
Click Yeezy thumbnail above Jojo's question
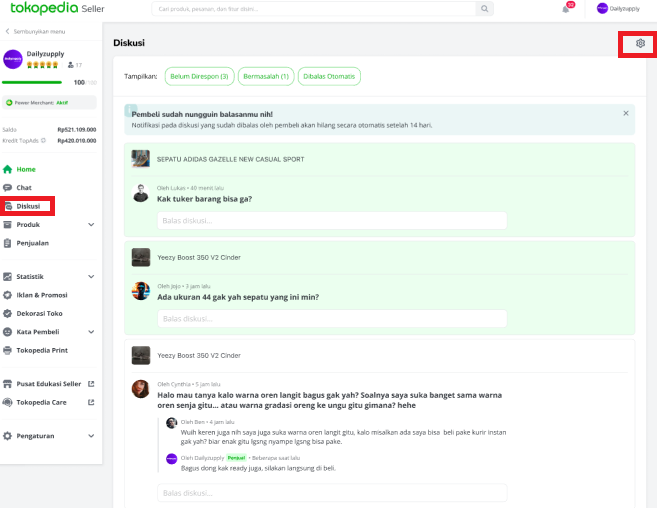141,257
